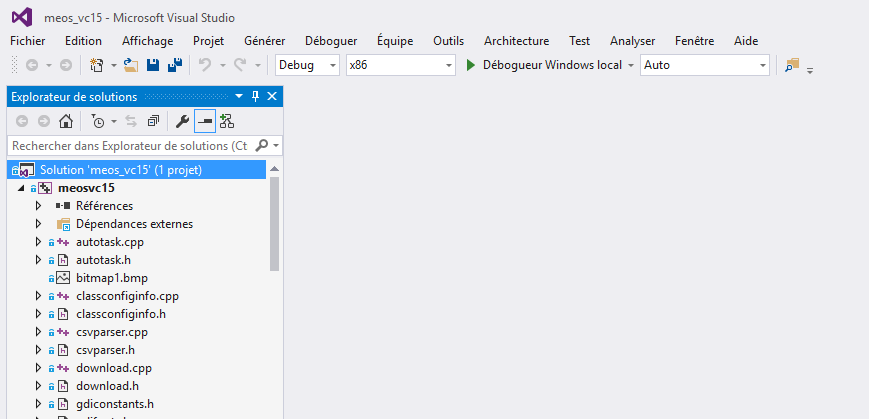869x419 pixels.
Task: Click the Class Diagram view icon
Action: tap(227, 121)
